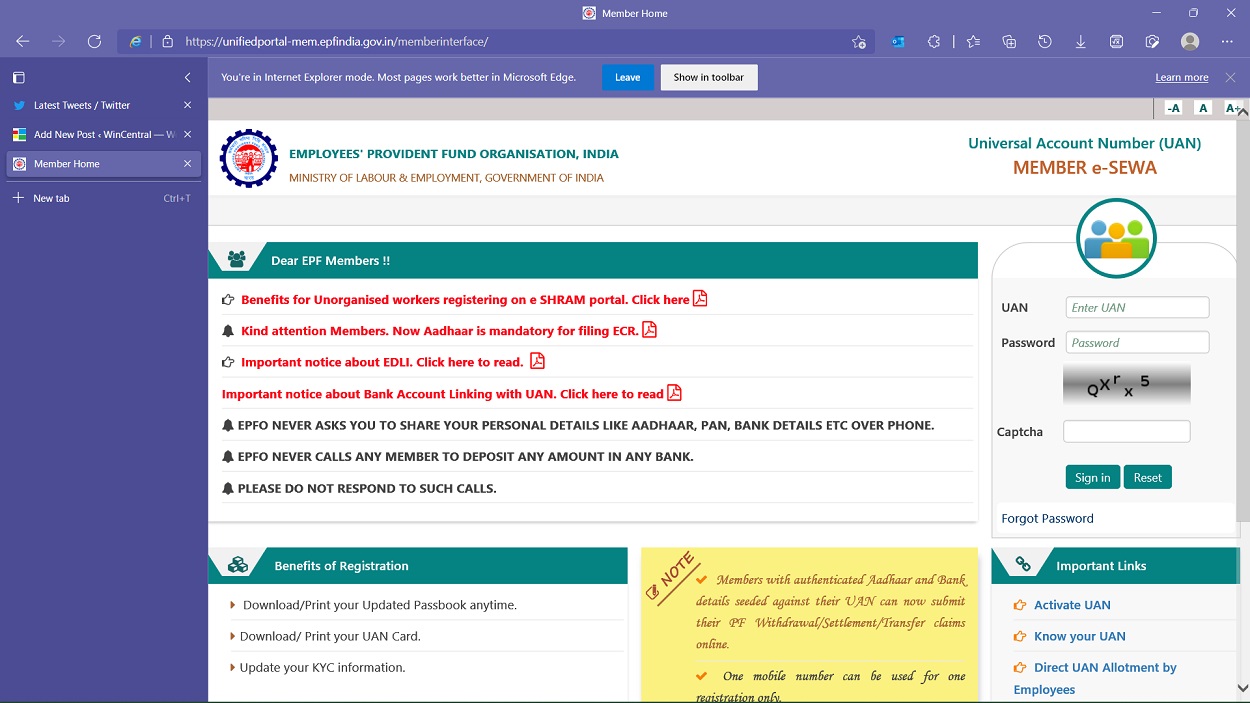Viewport: 1250px width, 703px height.
Task: Open the Extensions puzzle icon
Action: [x=934, y=42]
